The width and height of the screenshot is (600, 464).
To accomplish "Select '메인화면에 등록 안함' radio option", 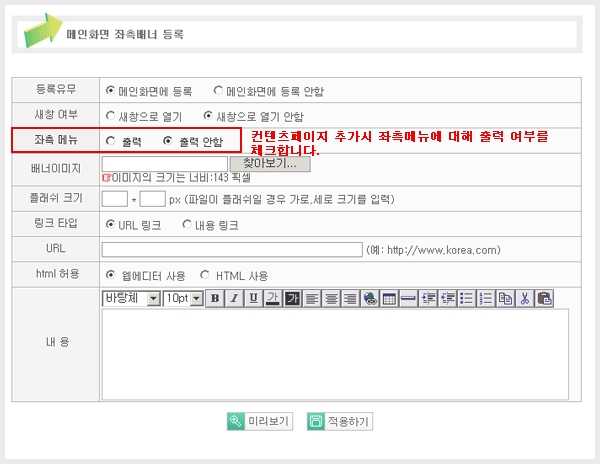I will point(218,90).
